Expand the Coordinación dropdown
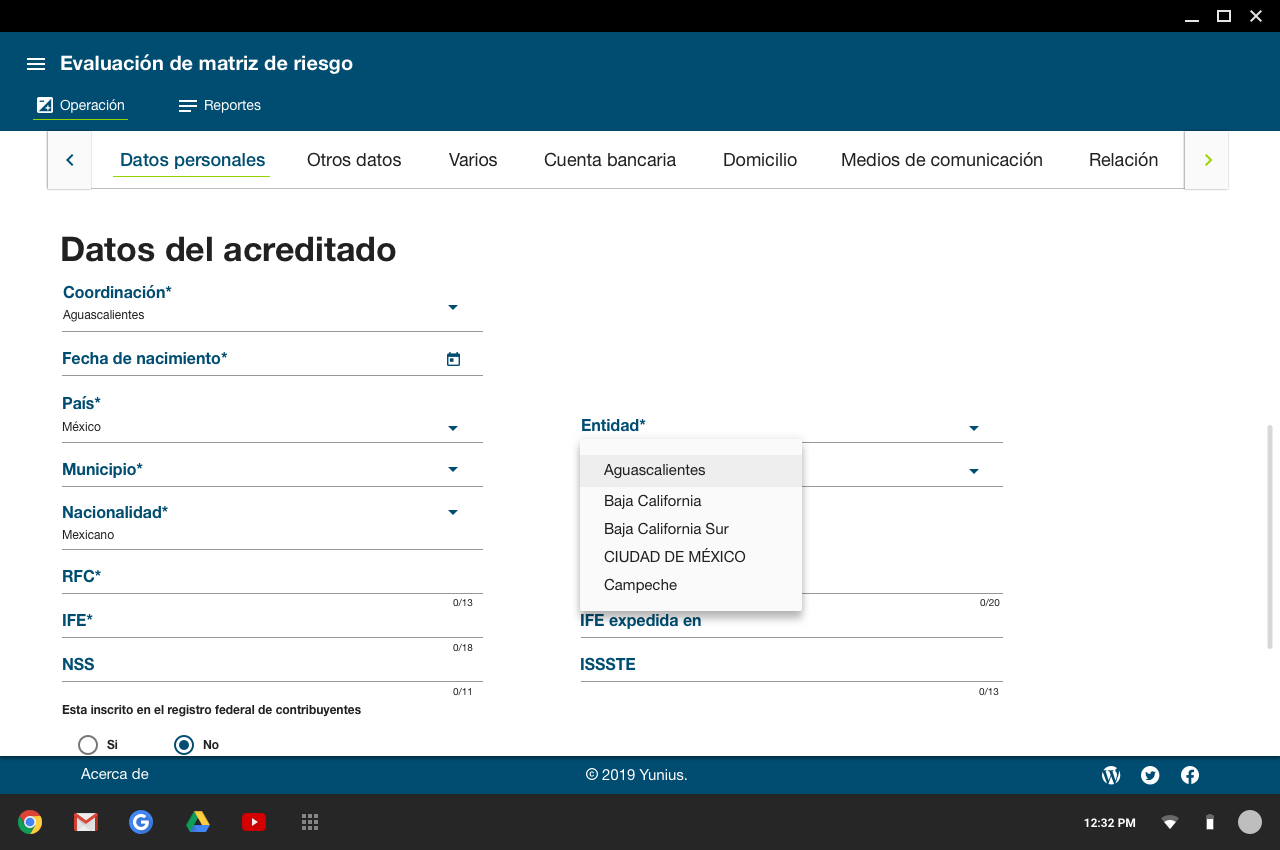This screenshot has width=1280, height=850. 452,307
